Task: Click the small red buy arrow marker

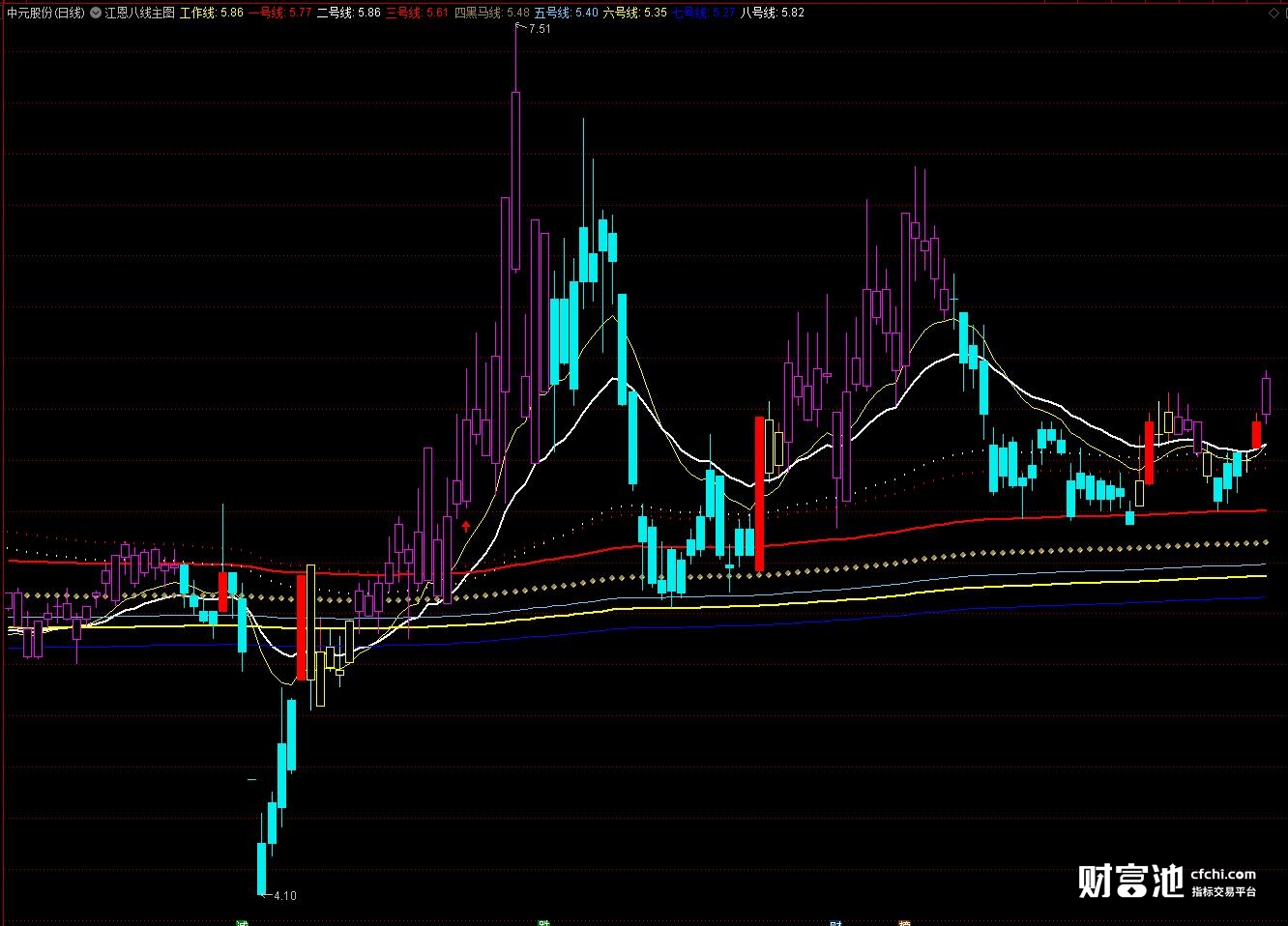Action: (466, 527)
